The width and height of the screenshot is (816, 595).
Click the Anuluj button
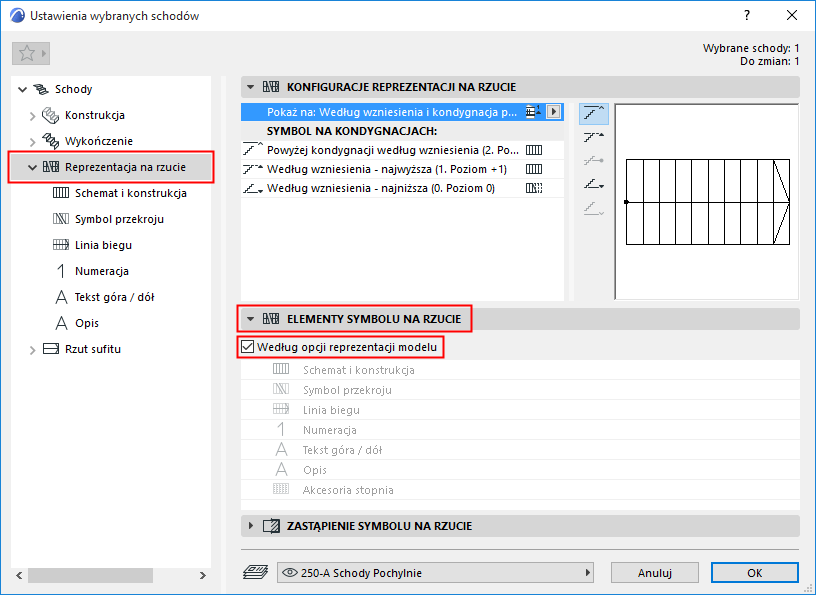pos(655,573)
